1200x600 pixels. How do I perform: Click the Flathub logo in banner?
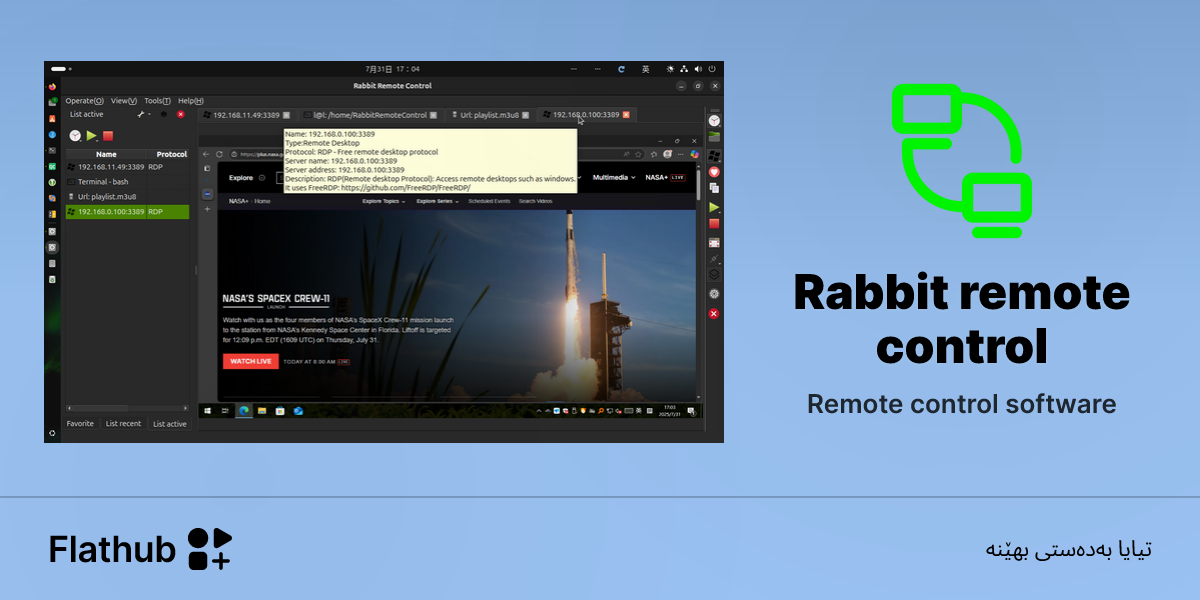141,549
